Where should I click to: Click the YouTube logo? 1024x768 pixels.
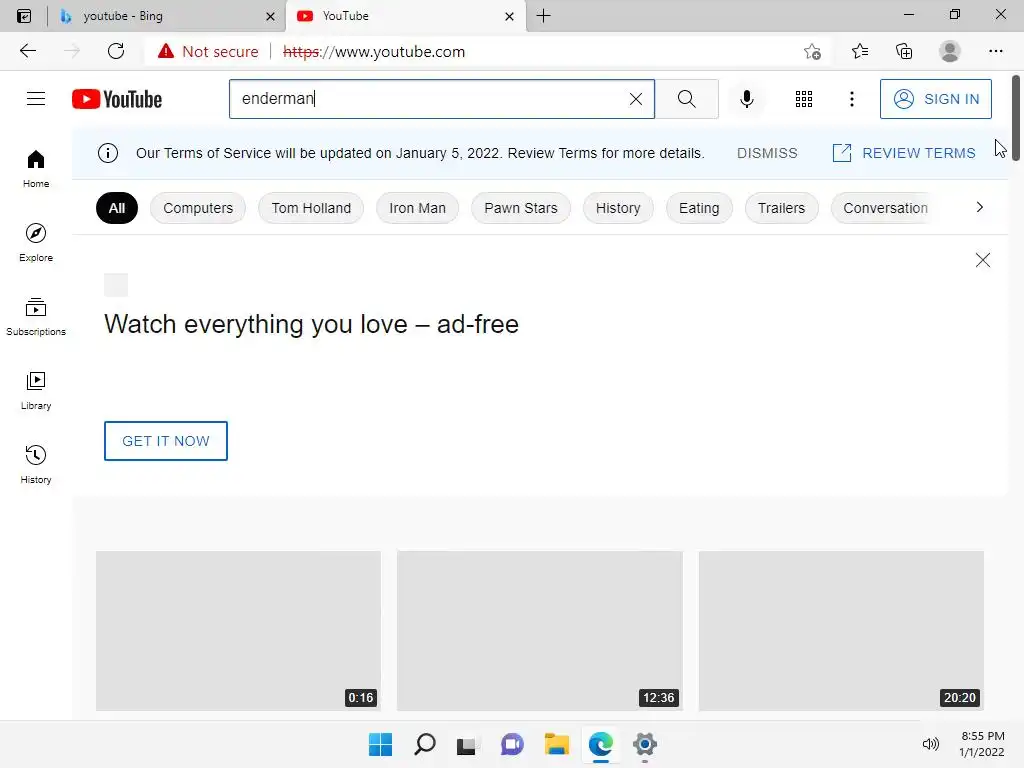pos(117,99)
